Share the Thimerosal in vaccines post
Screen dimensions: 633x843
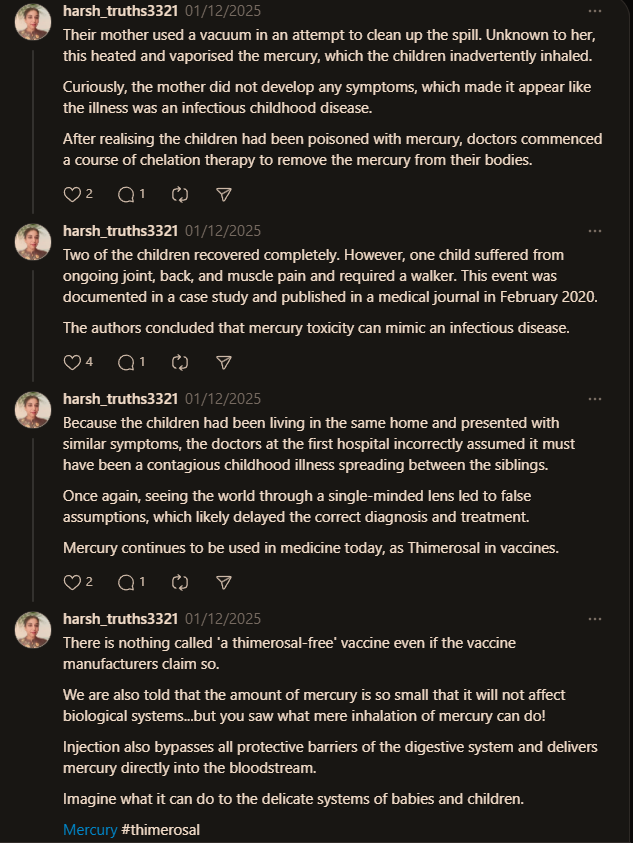[x=224, y=582]
